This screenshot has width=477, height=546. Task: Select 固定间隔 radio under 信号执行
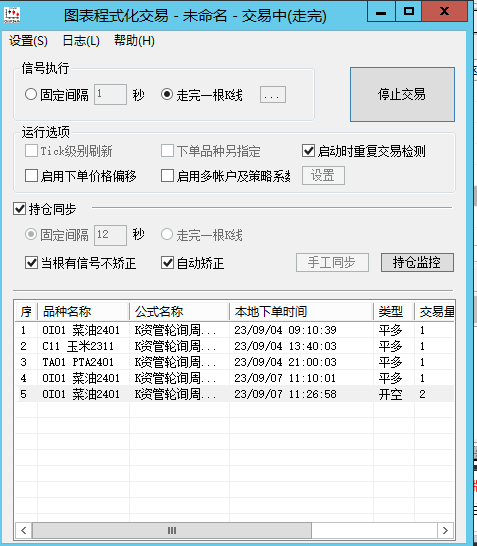tap(31, 94)
